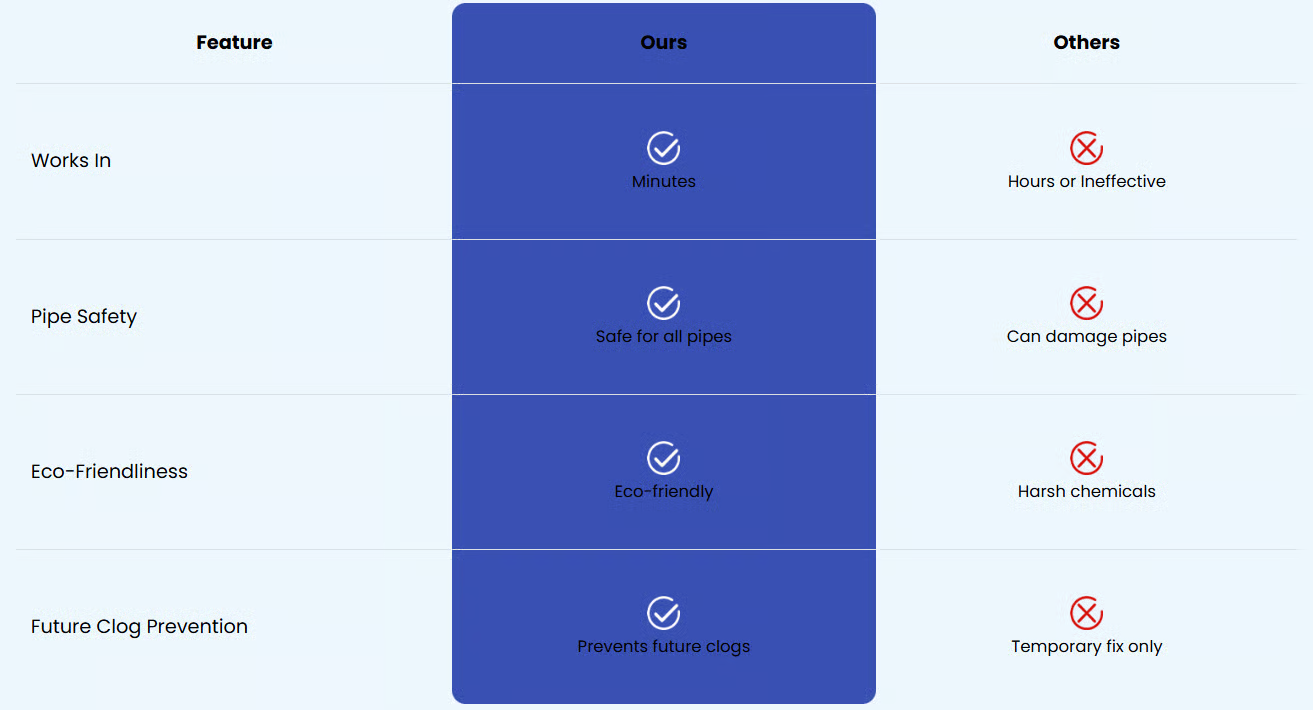
Task: Select the Feature column header
Action: click(x=234, y=42)
